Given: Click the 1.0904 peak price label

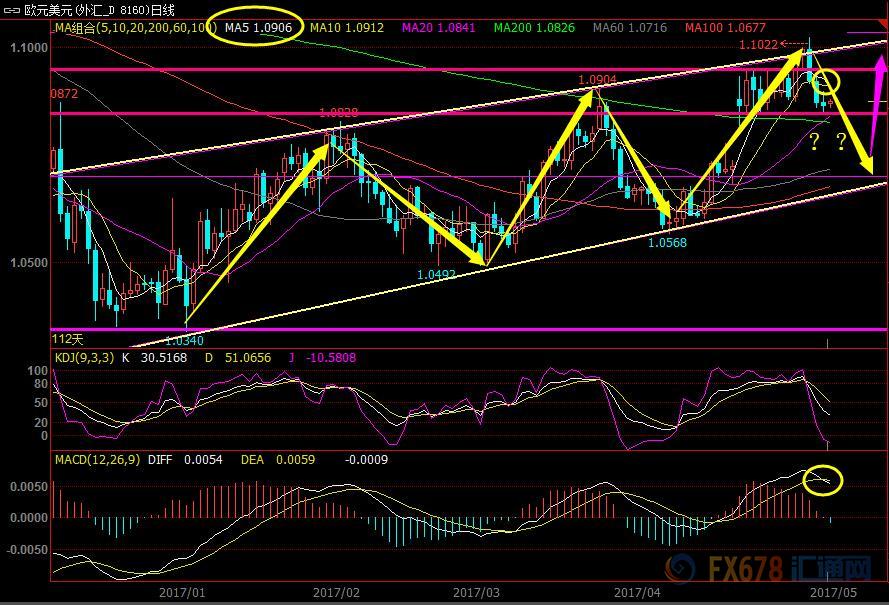Looking at the screenshot, I should (597, 79).
